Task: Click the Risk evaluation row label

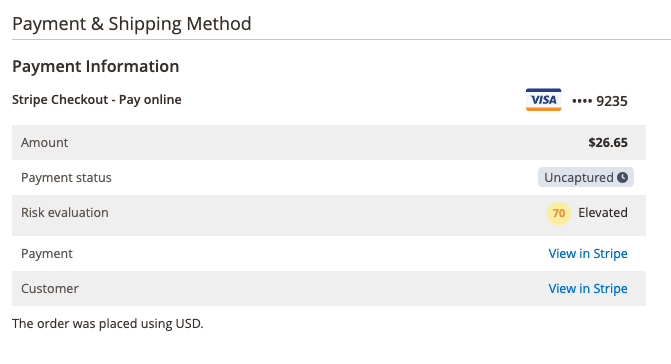Action: coord(65,213)
